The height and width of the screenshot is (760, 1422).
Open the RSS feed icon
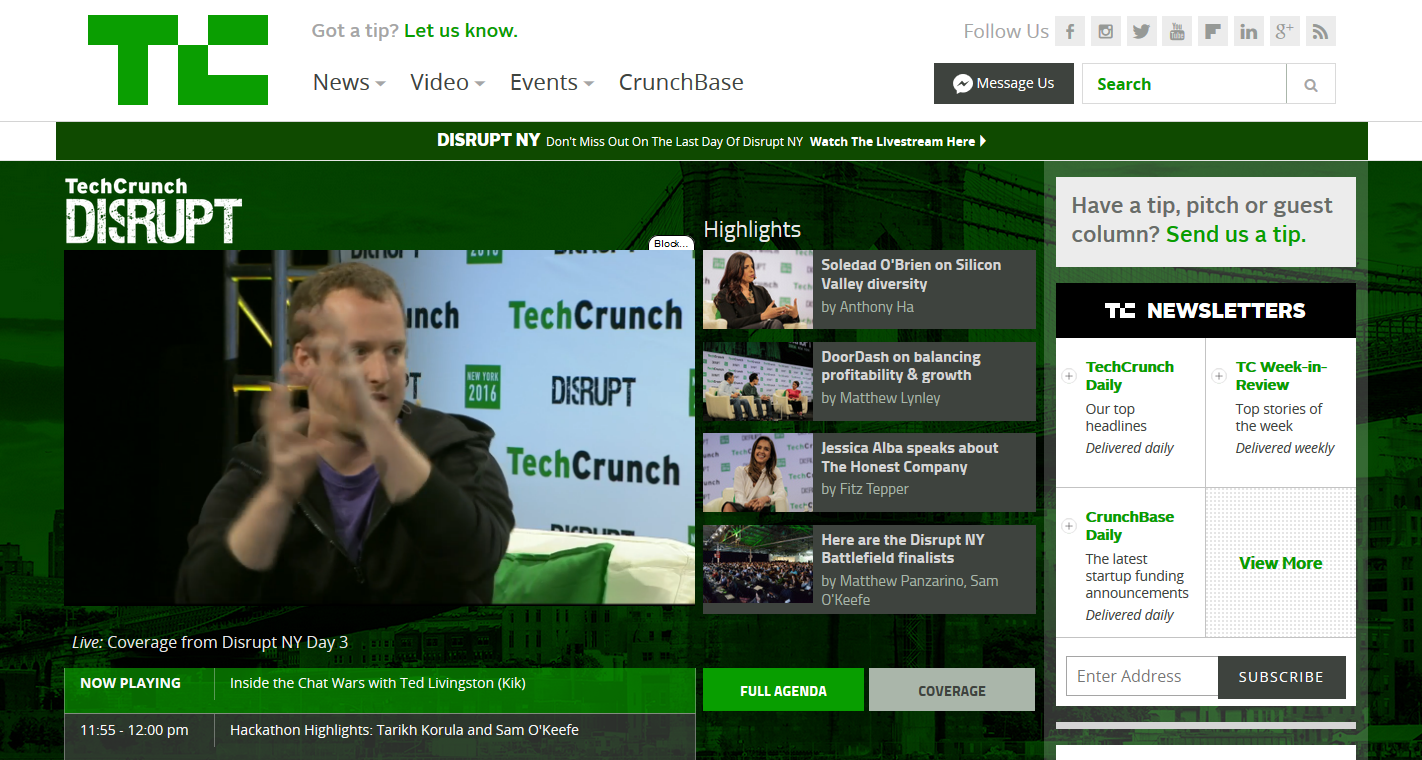tap(1321, 31)
